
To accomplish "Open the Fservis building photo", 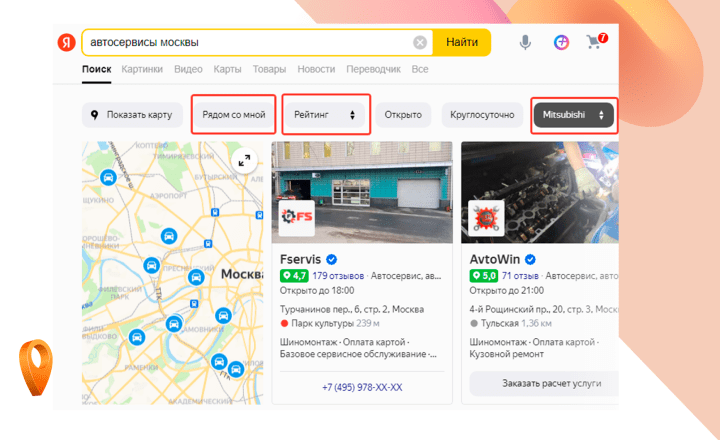I will (363, 192).
